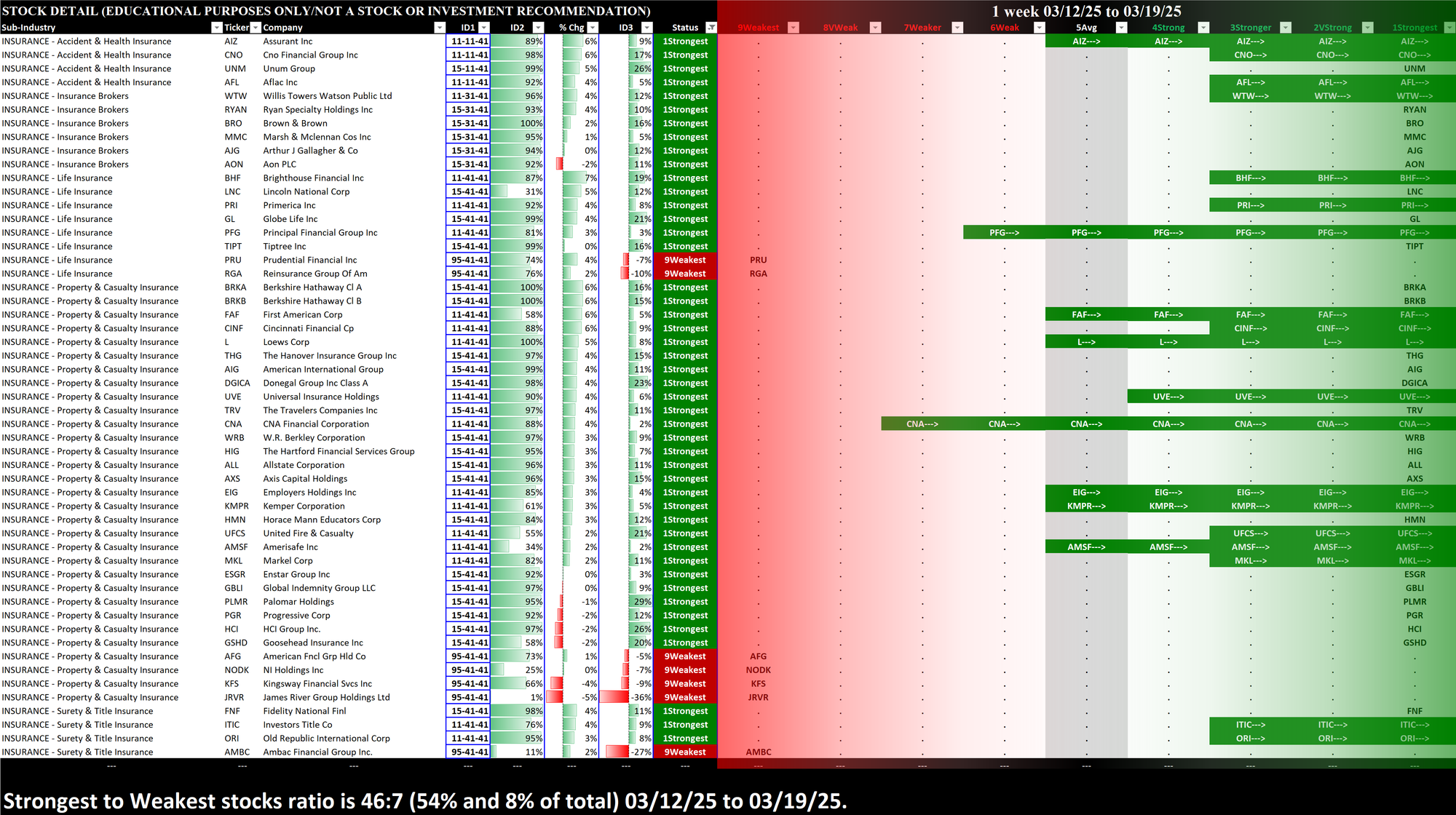Click the ID2 filter arrow
Screen dimensions: 1456x815
(x=538, y=28)
